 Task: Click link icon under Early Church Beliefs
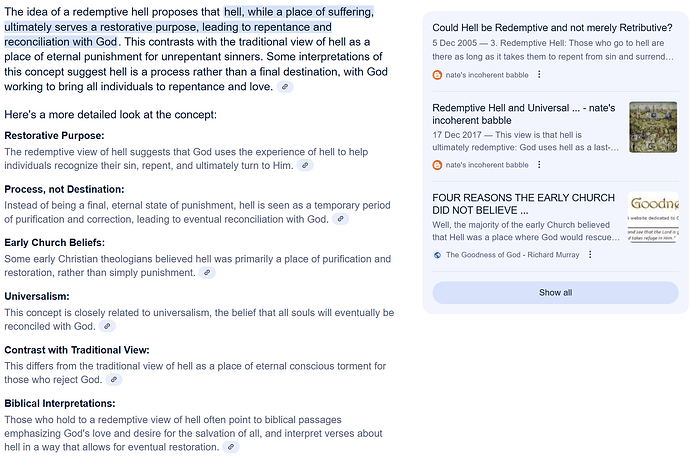[208, 272]
